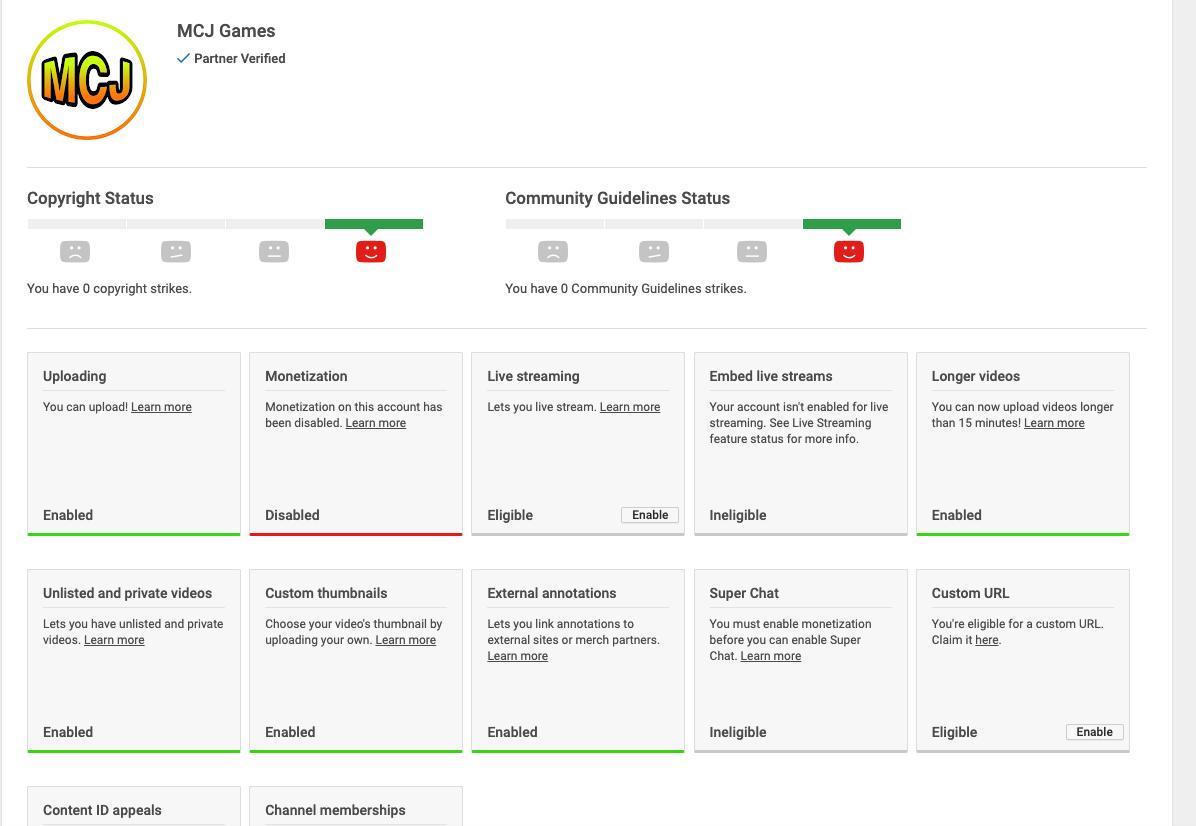Image resolution: width=1196 pixels, height=826 pixels.
Task: Click the 'here' link to claim custom URL
Action: coord(986,640)
